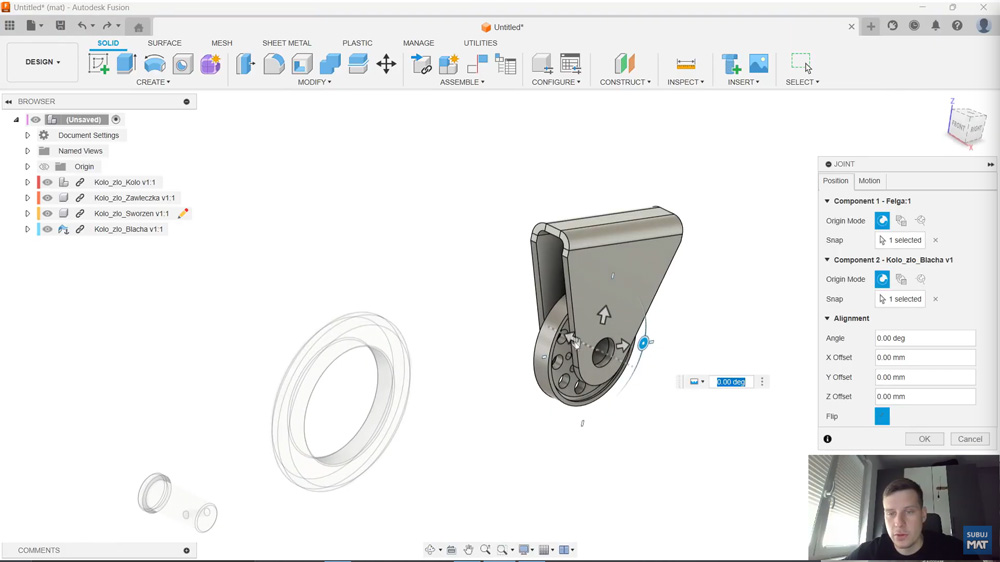Click the Move/Copy tool icon
This screenshot has width=1000, height=562.
(x=386, y=64)
